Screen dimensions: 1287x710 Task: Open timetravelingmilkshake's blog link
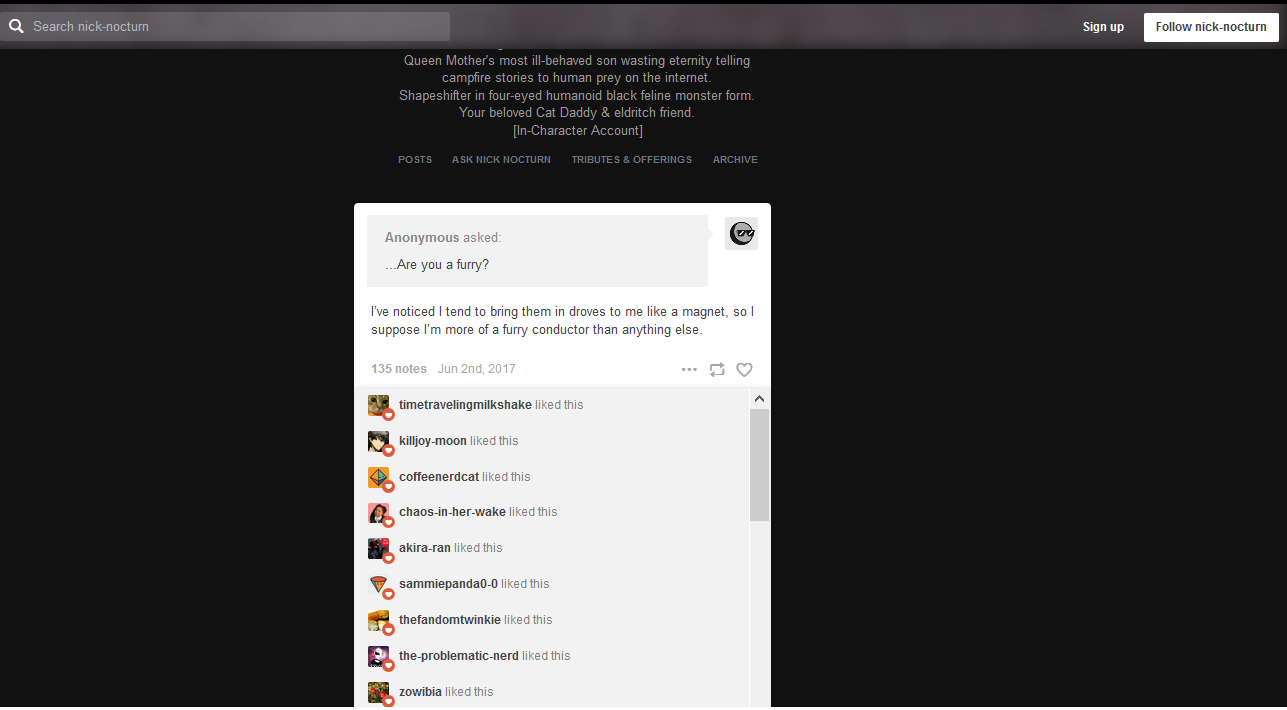pos(465,405)
